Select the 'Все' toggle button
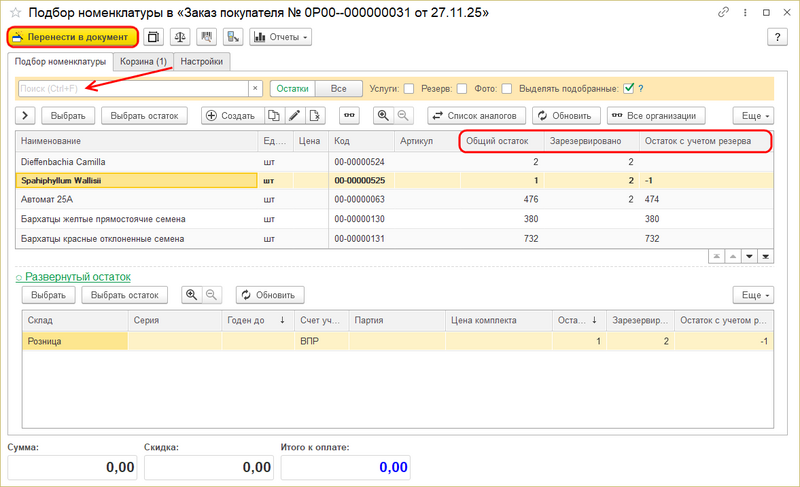This screenshot has width=800, height=487. click(x=339, y=88)
